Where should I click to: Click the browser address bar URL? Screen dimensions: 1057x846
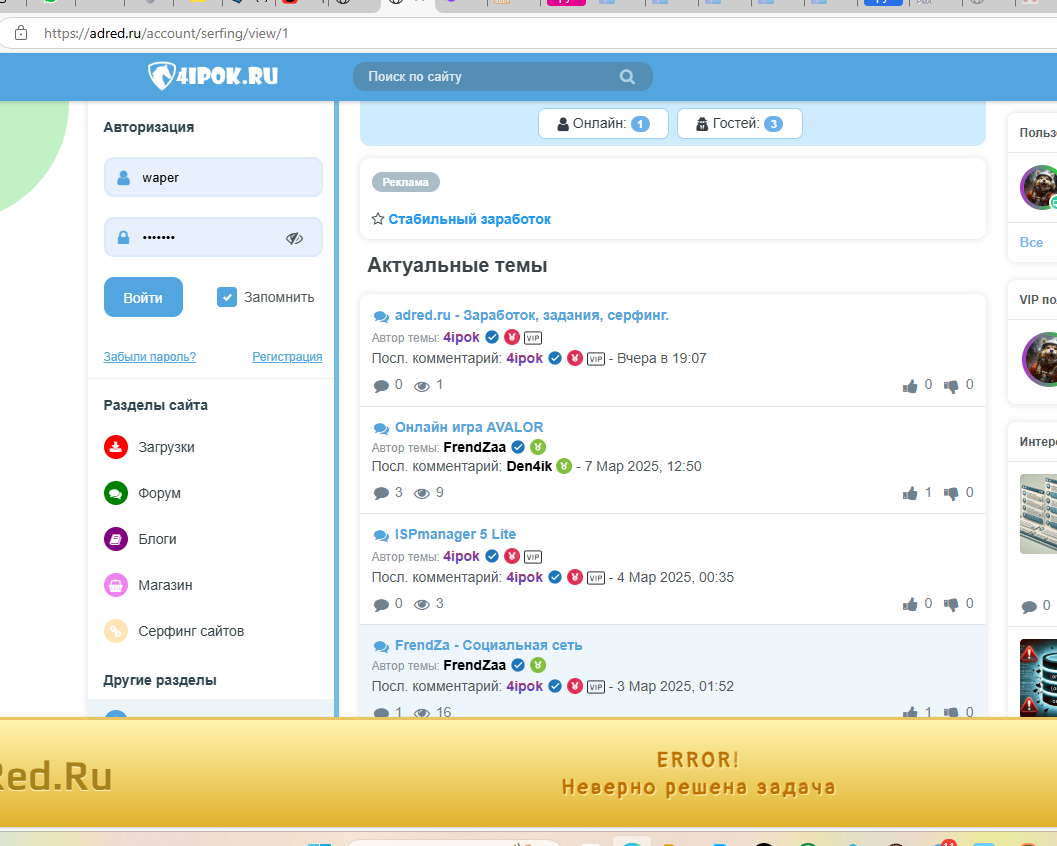click(166, 33)
